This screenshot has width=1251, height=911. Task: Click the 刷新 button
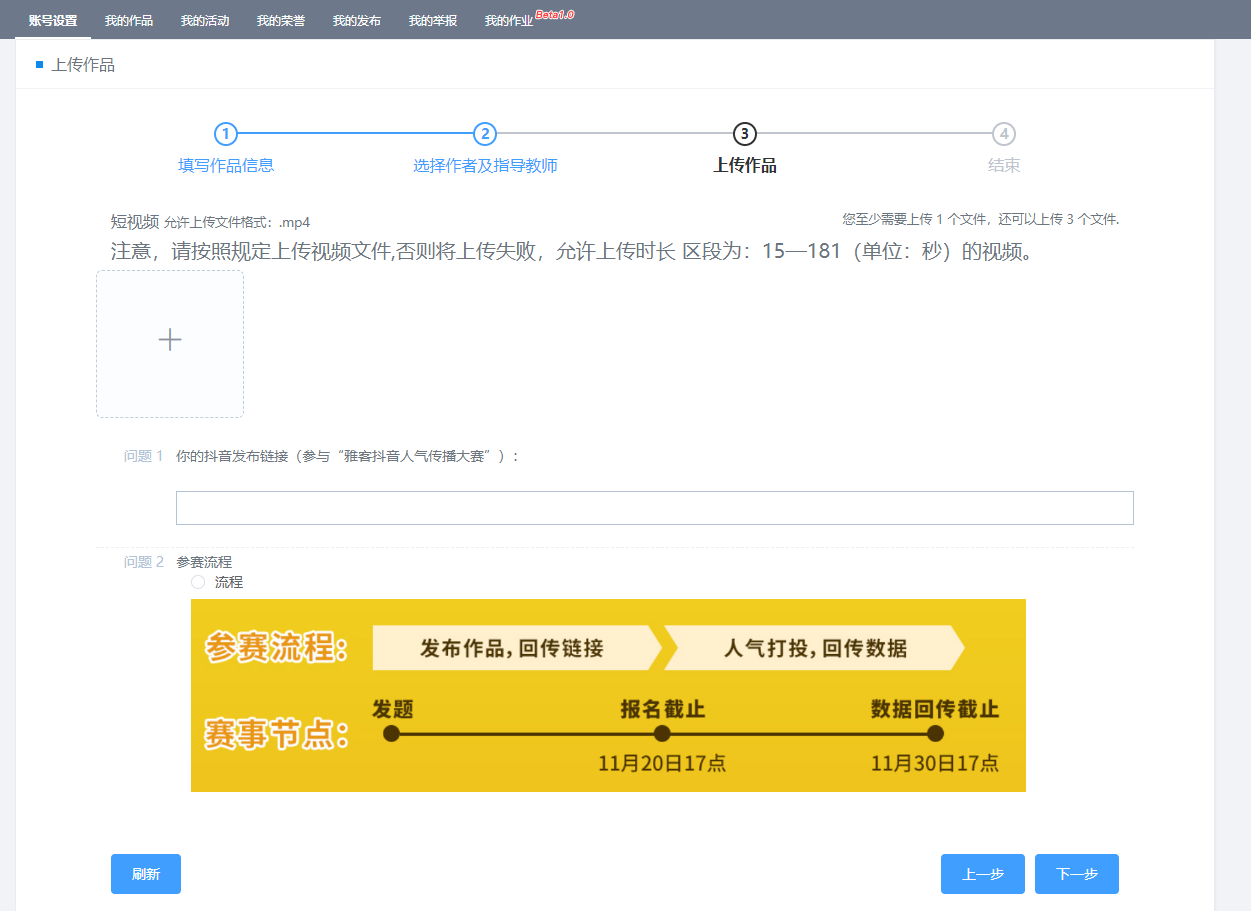146,874
